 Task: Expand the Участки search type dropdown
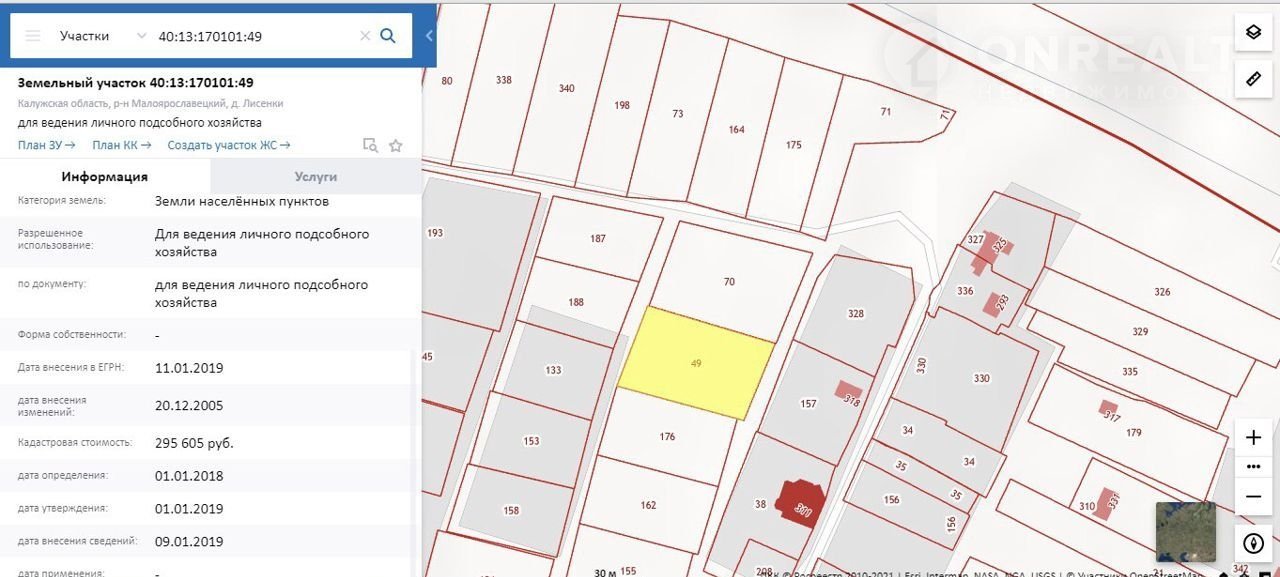140,36
